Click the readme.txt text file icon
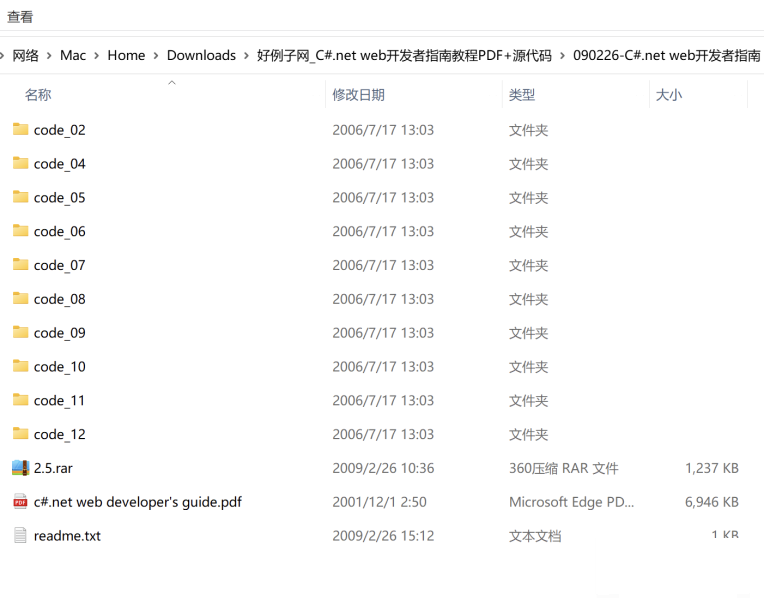764x600 pixels. click(20, 535)
